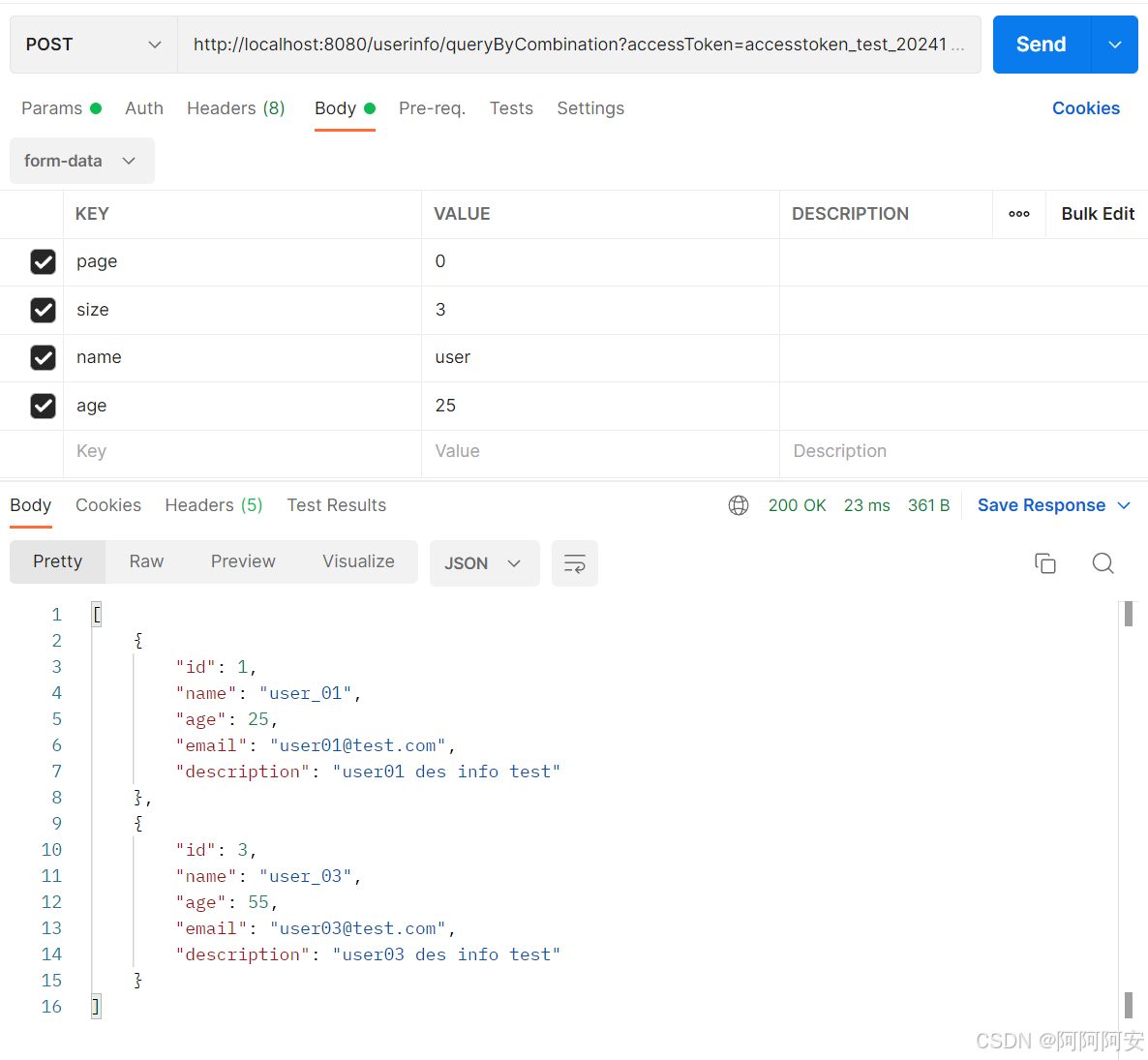Switch to the Params tab
This screenshot has width=1148, height=1060.
click(x=62, y=108)
